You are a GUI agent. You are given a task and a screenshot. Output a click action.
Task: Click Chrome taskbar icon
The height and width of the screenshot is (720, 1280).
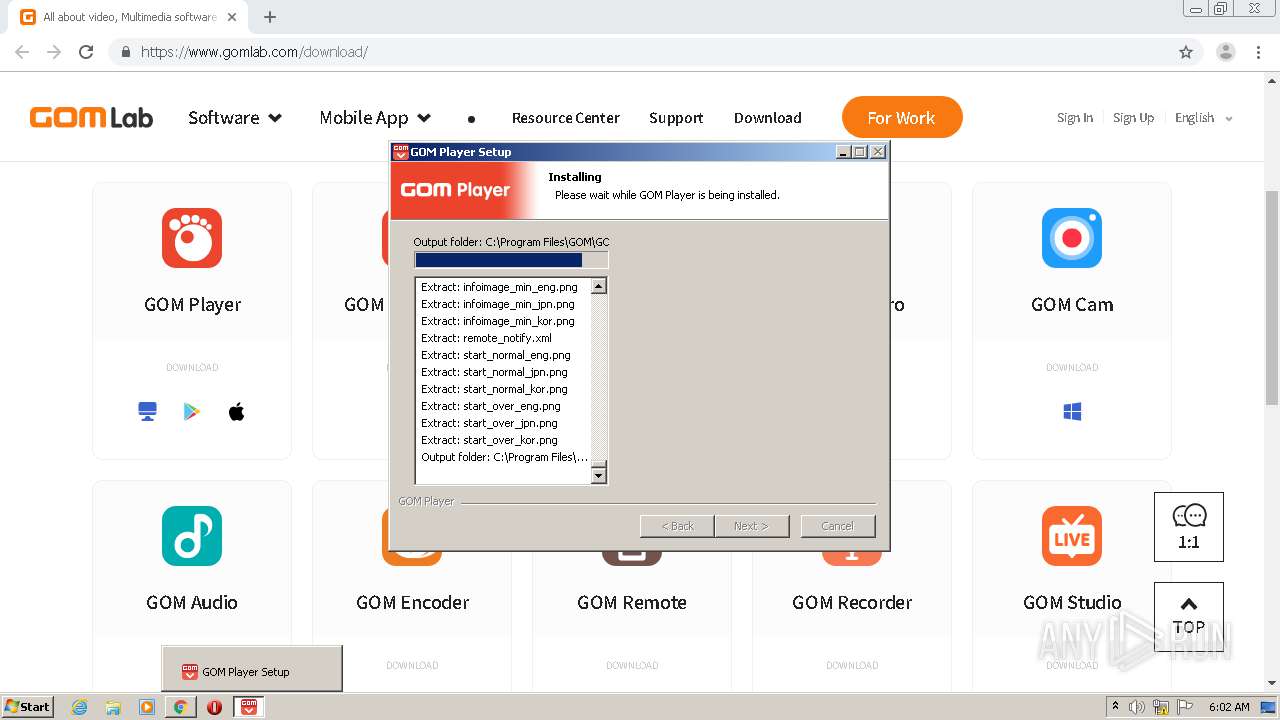coord(181,707)
